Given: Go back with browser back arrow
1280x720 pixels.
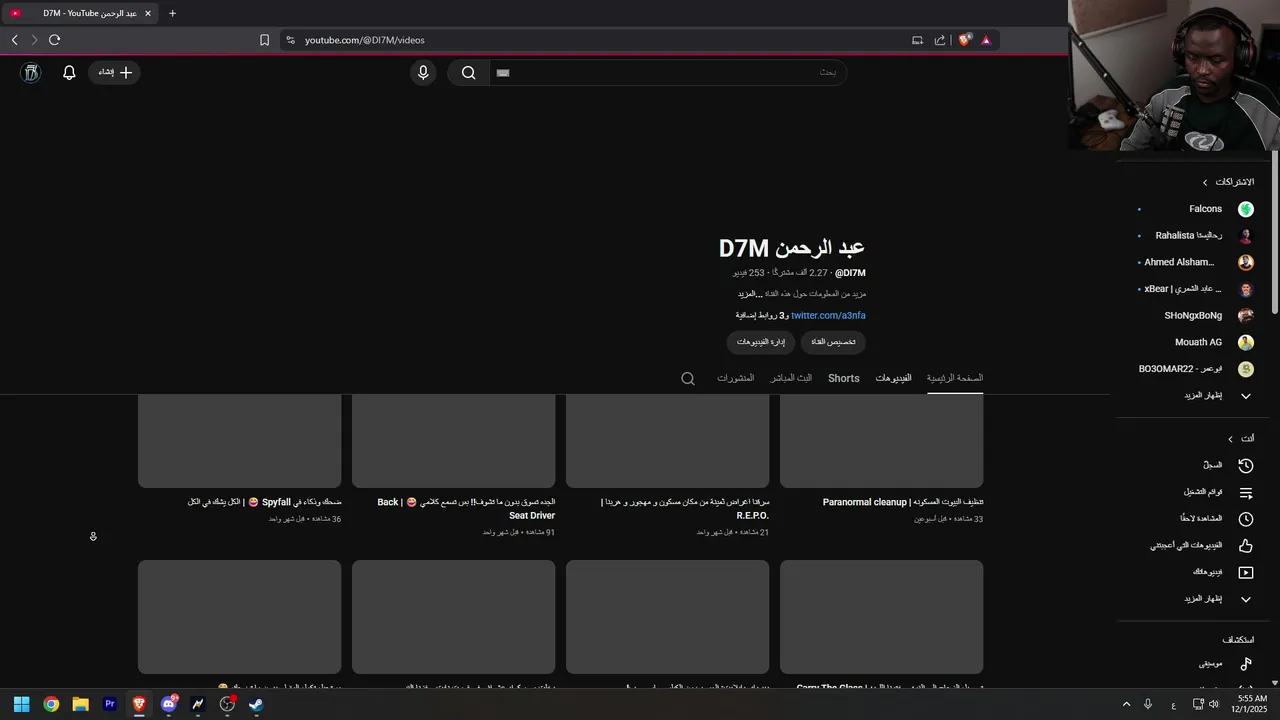Looking at the screenshot, I should (15, 40).
